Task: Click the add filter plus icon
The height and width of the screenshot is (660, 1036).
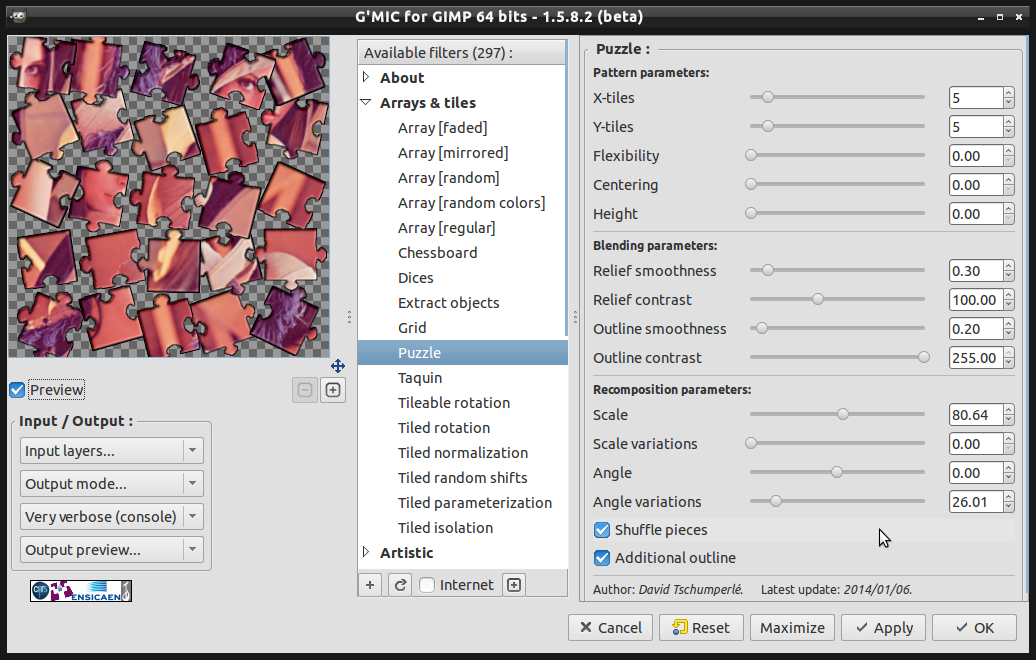Action: tap(370, 585)
